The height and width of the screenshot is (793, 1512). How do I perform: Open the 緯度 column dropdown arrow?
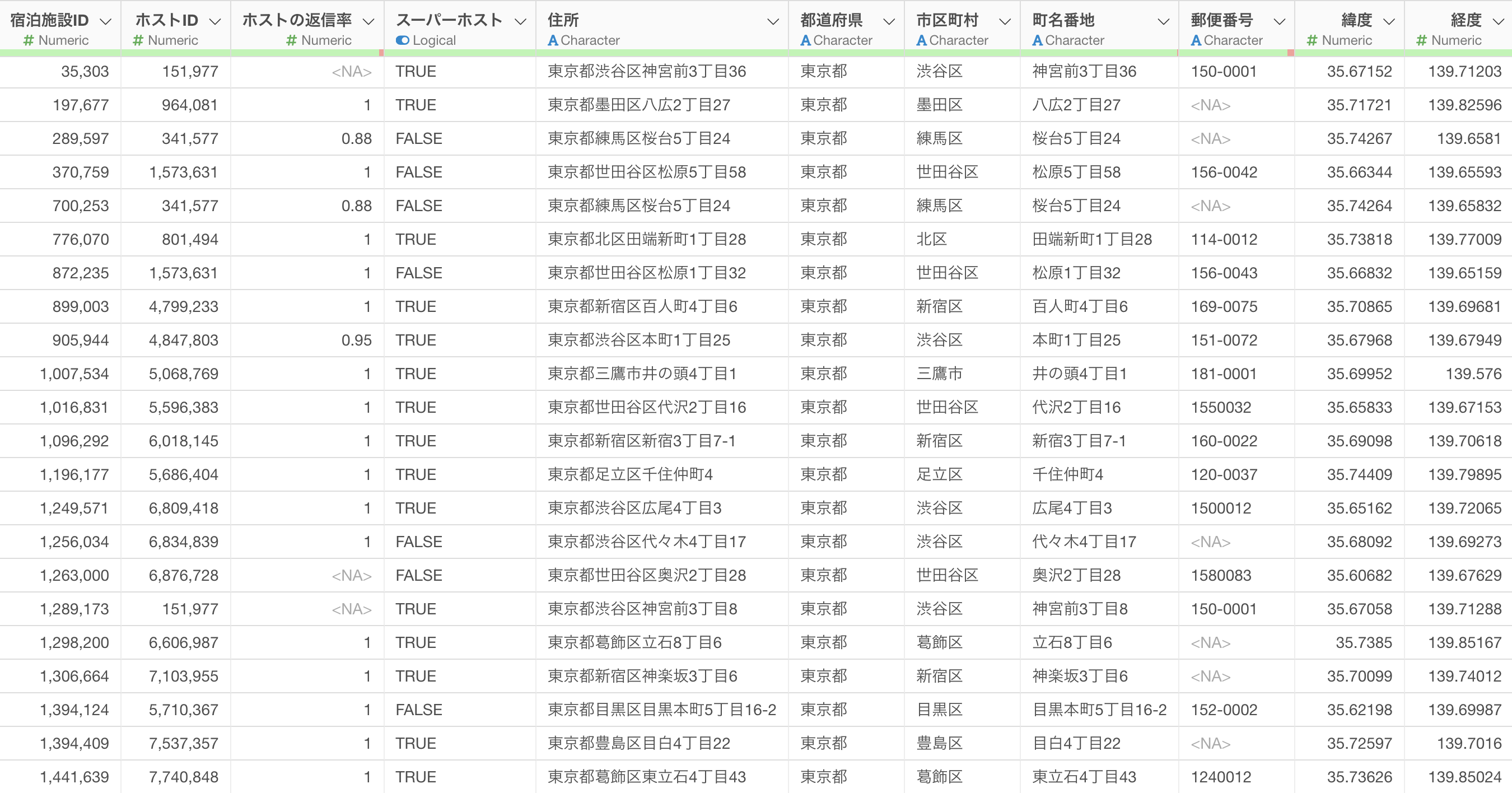coord(1389,22)
